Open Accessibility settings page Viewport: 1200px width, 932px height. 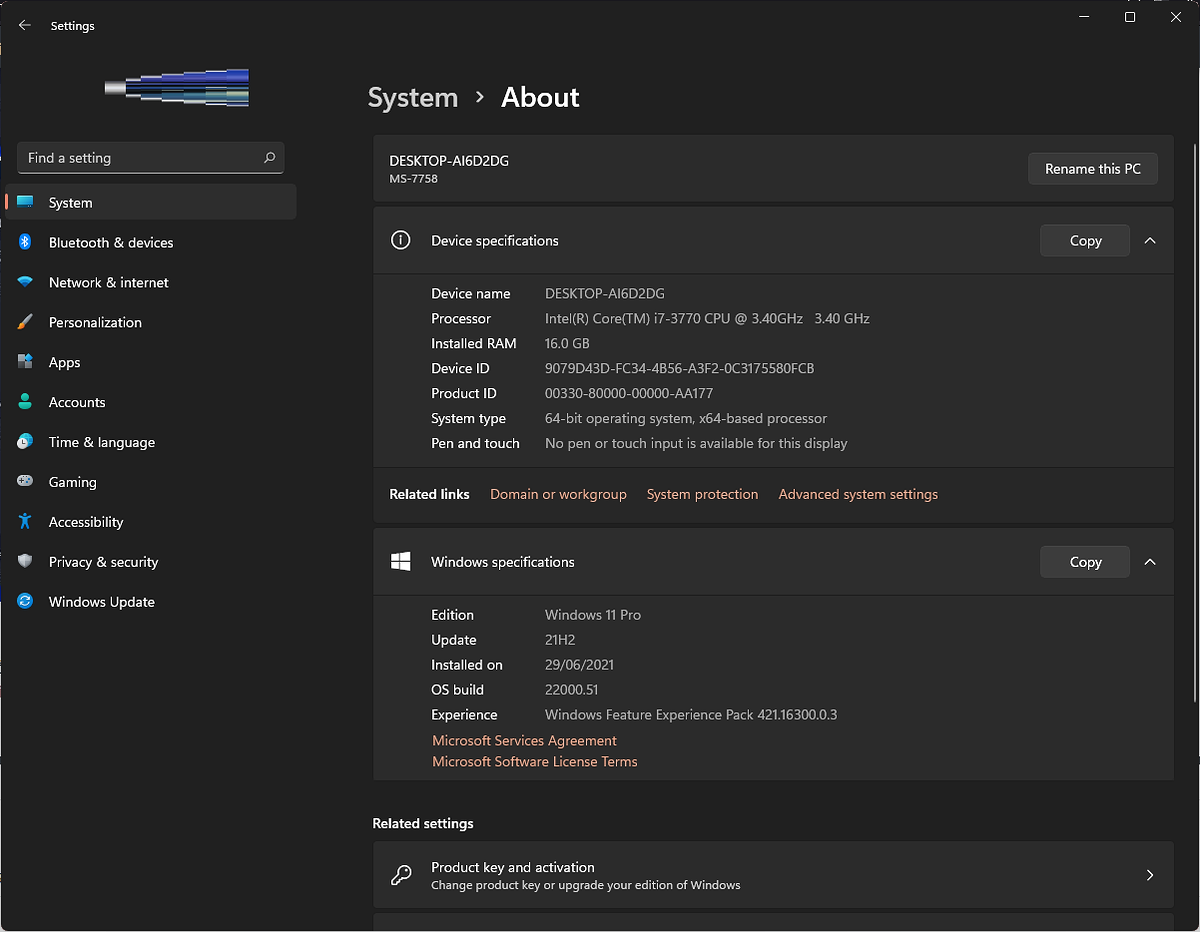coord(151,522)
